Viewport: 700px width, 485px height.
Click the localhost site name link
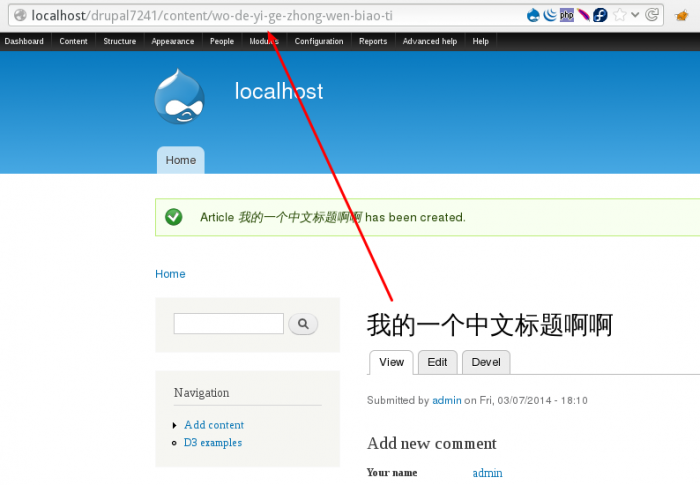279,92
